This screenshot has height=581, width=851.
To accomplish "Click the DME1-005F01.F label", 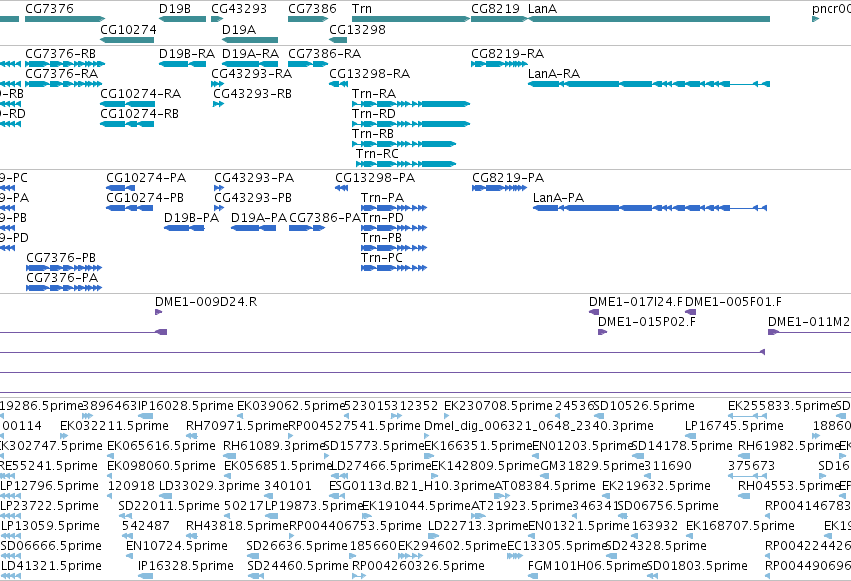I will point(734,302).
